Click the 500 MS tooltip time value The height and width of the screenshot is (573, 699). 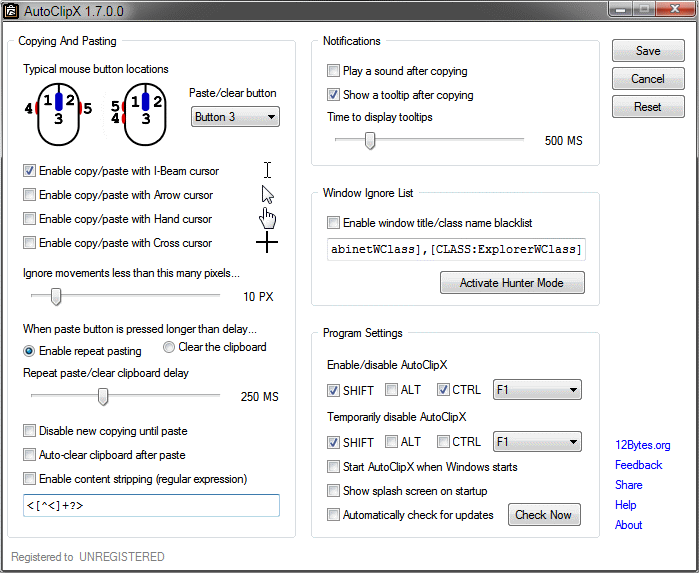coord(563,141)
